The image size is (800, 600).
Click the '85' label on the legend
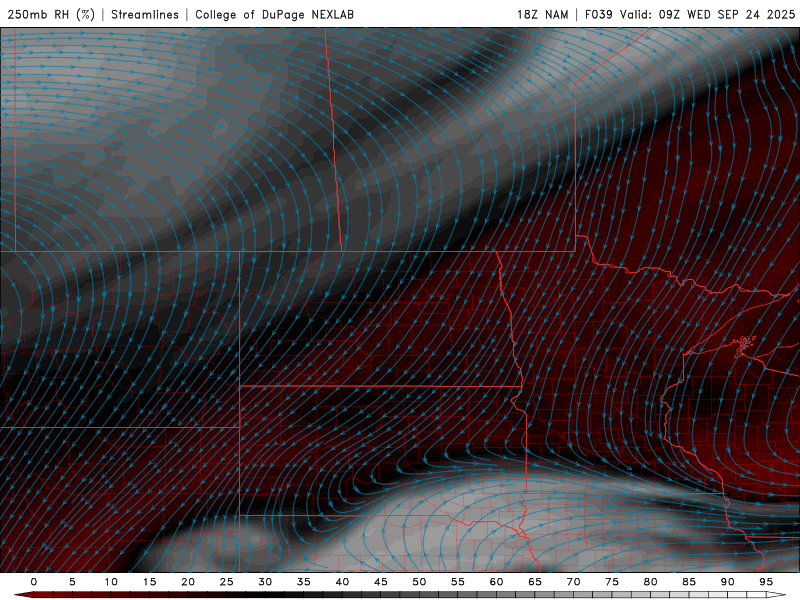[689, 582]
